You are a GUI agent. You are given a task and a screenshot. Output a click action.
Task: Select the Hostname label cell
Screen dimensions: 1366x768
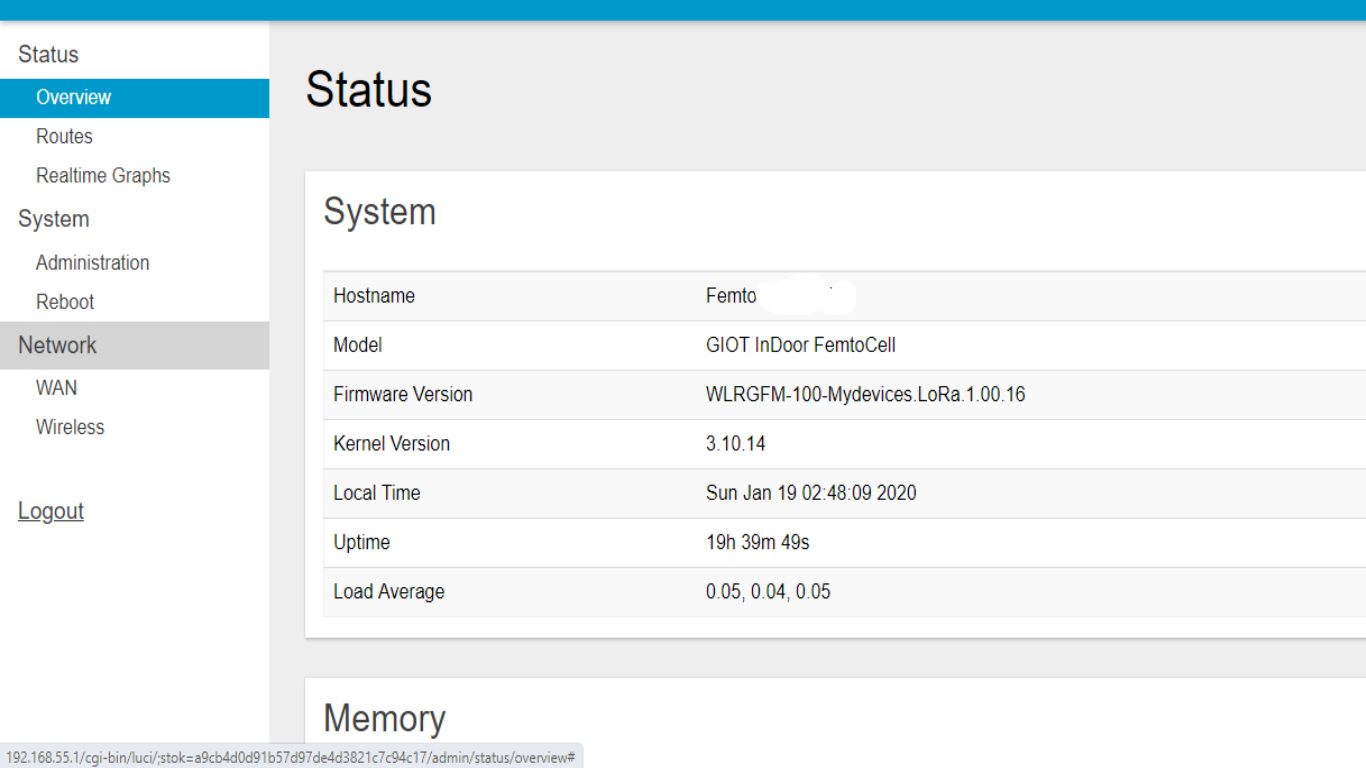(373, 296)
